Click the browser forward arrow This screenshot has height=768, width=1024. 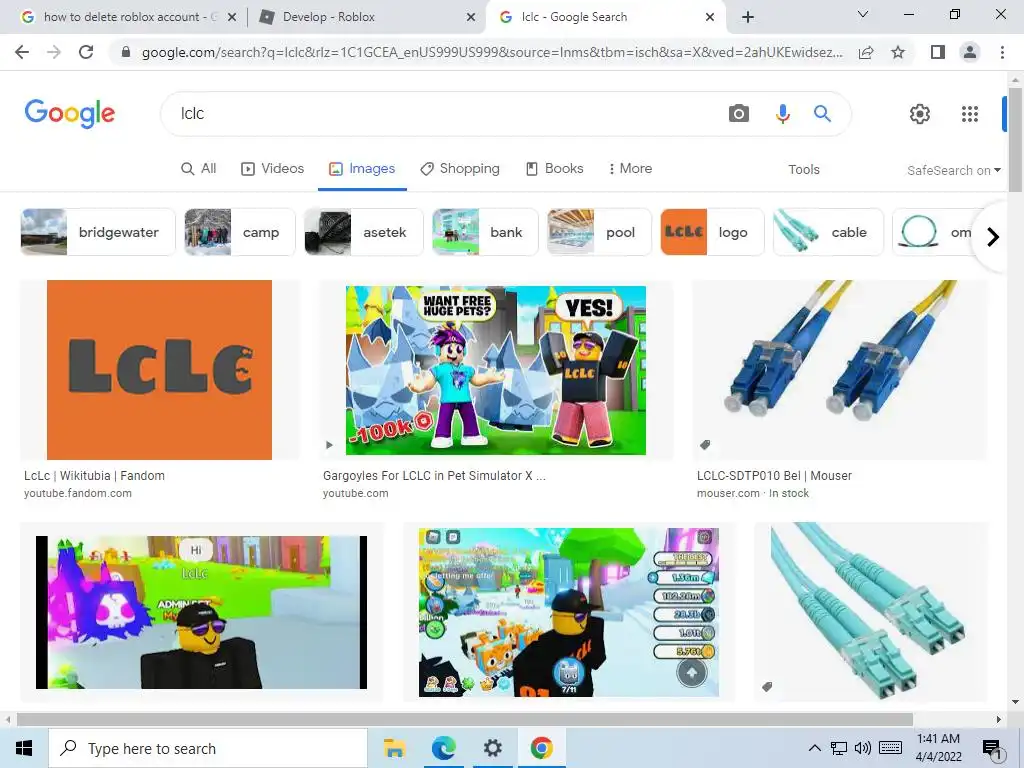click(54, 52)
